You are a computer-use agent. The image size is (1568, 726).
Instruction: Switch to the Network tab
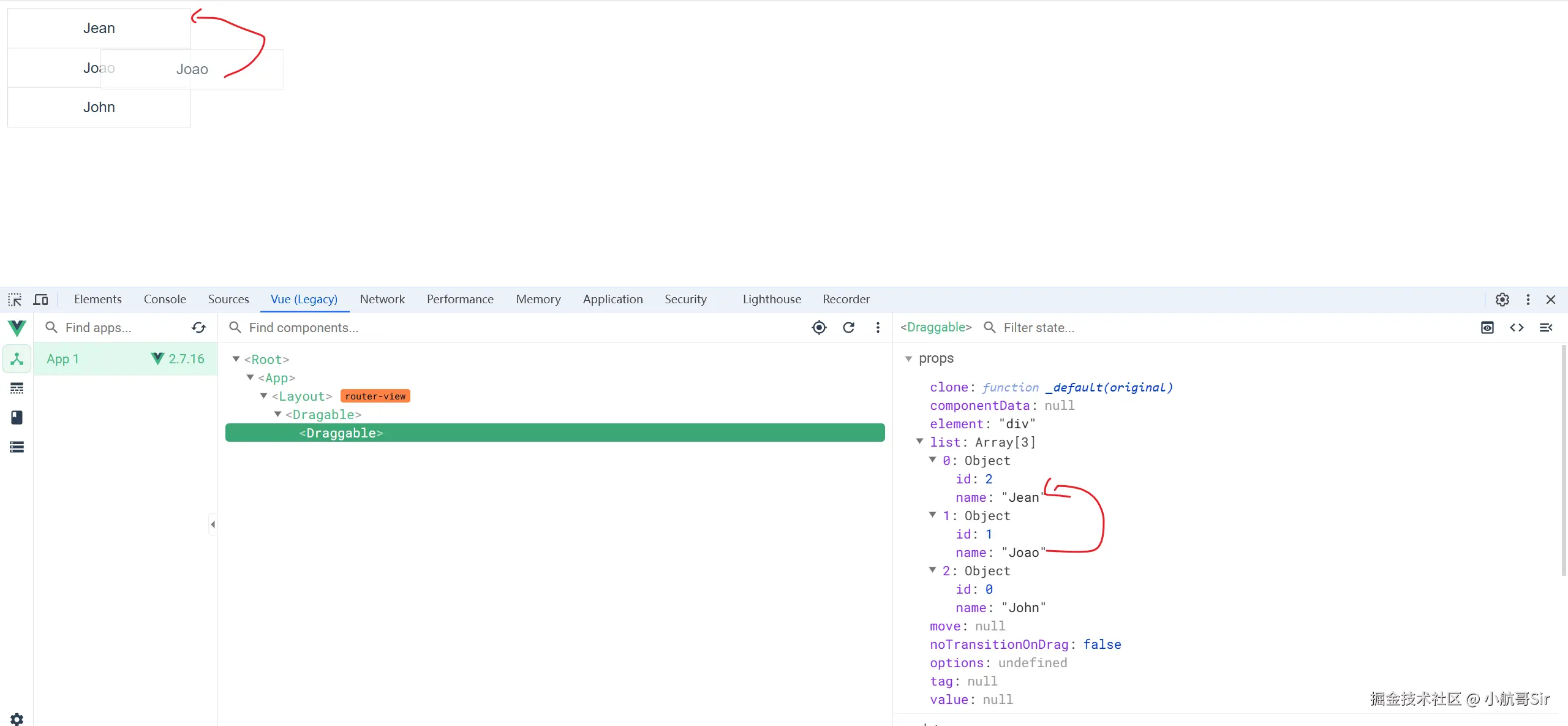[382, 300]
